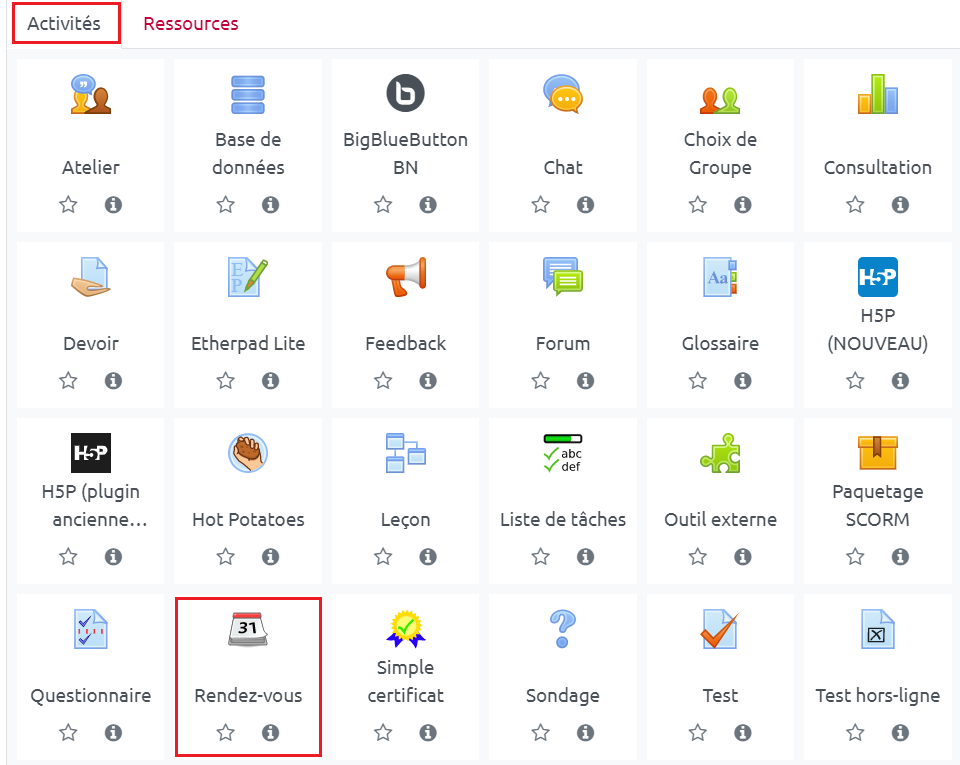Click the Chat speech bubbles icon
Screen dimensions: 960x765
[563, 95]
